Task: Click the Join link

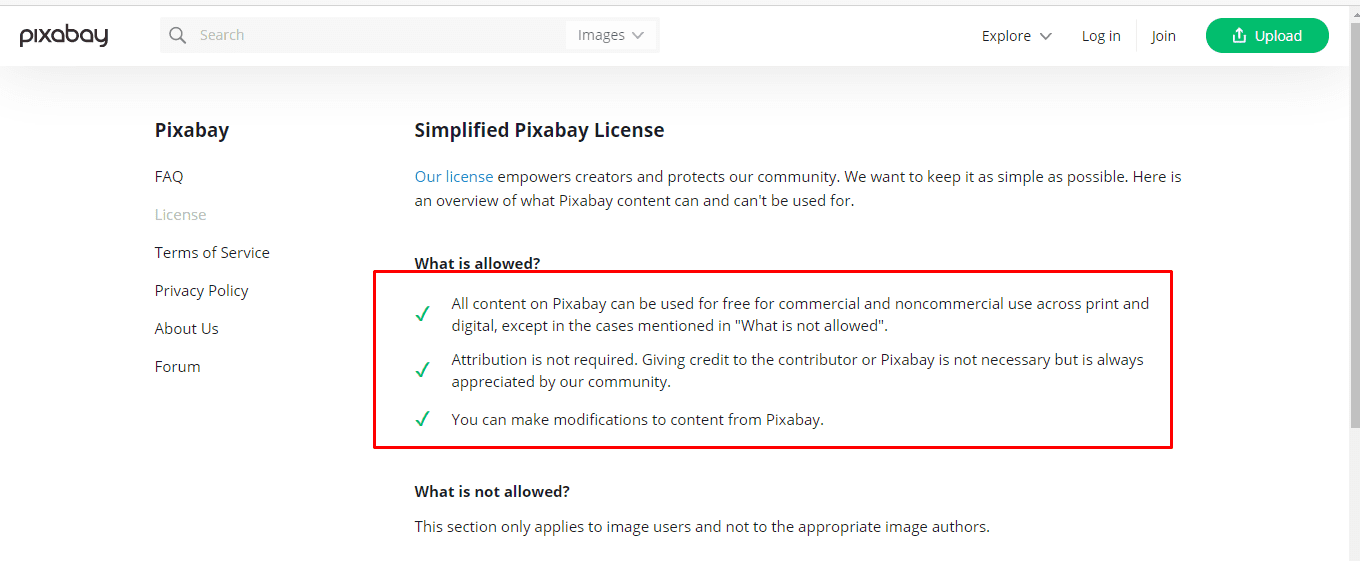Action: pyautogui.click(x=1163, y=36)
